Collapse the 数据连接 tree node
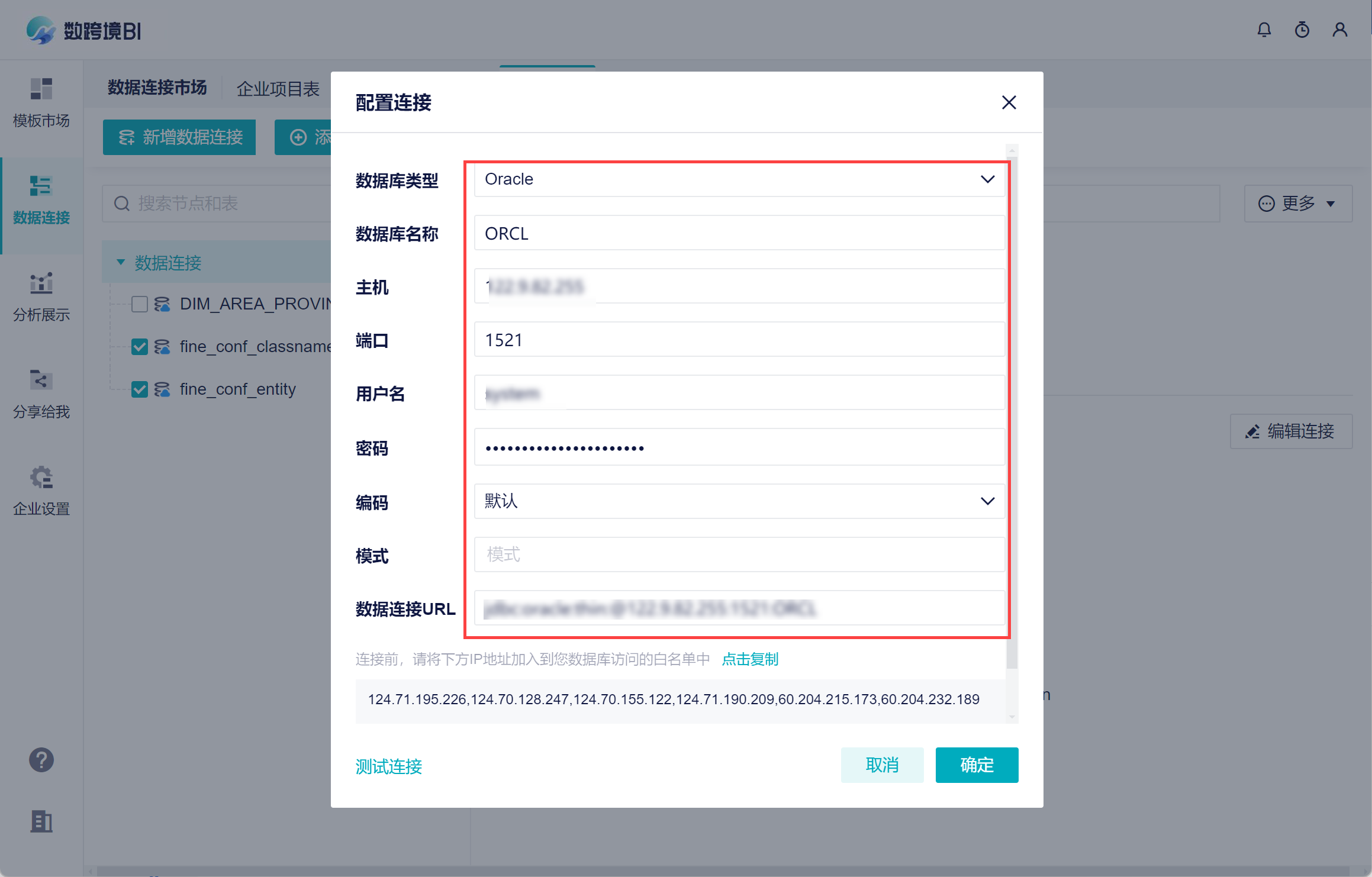This screenshot has height=877, width=1372. [x=121, y=262]
